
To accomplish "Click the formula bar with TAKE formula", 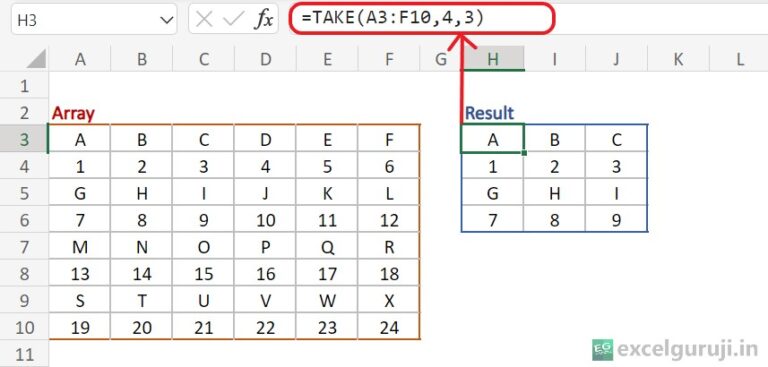I will click(x=422, y=19).
